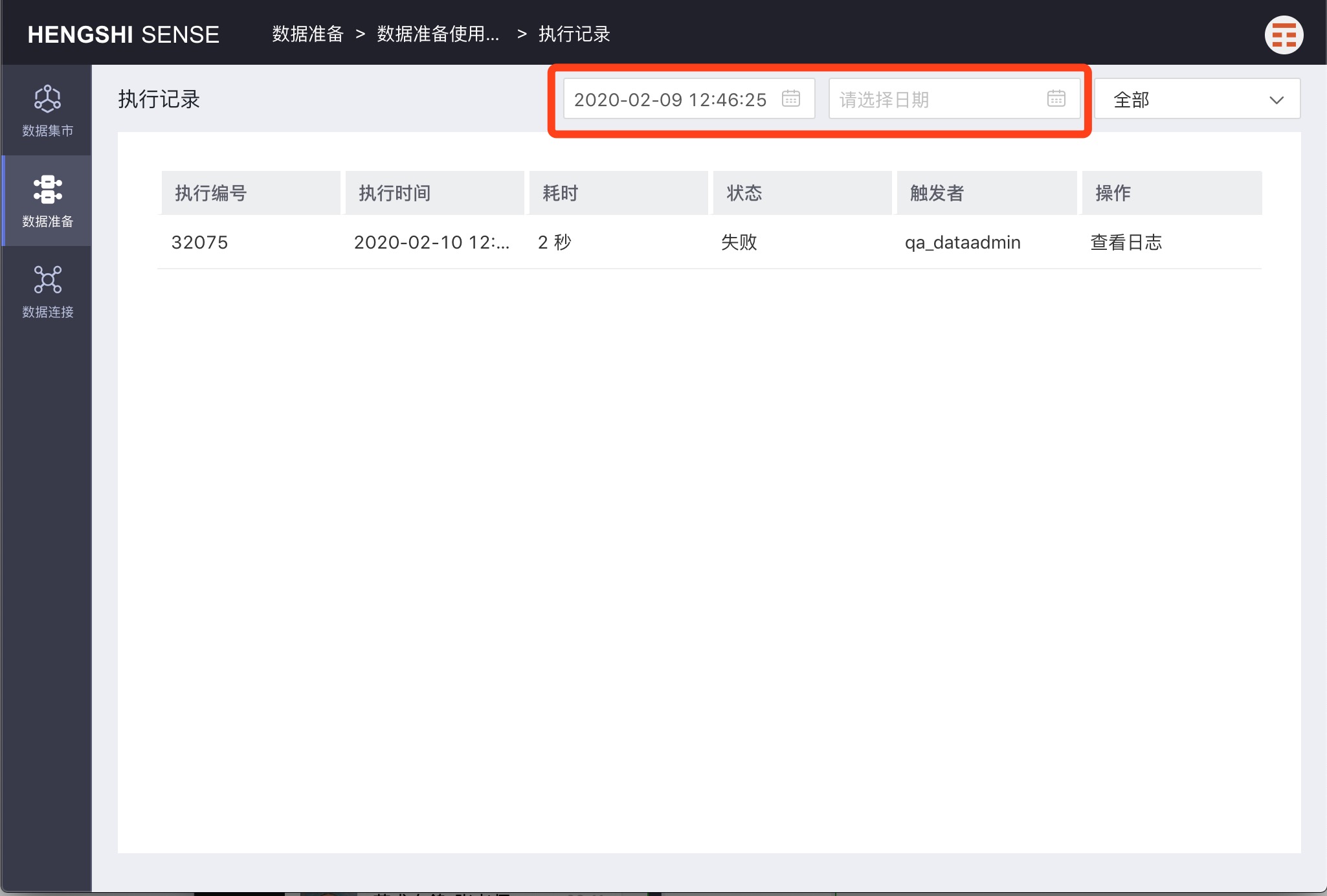
Task: Click the user avatar icon
Action: point(1284,34)
